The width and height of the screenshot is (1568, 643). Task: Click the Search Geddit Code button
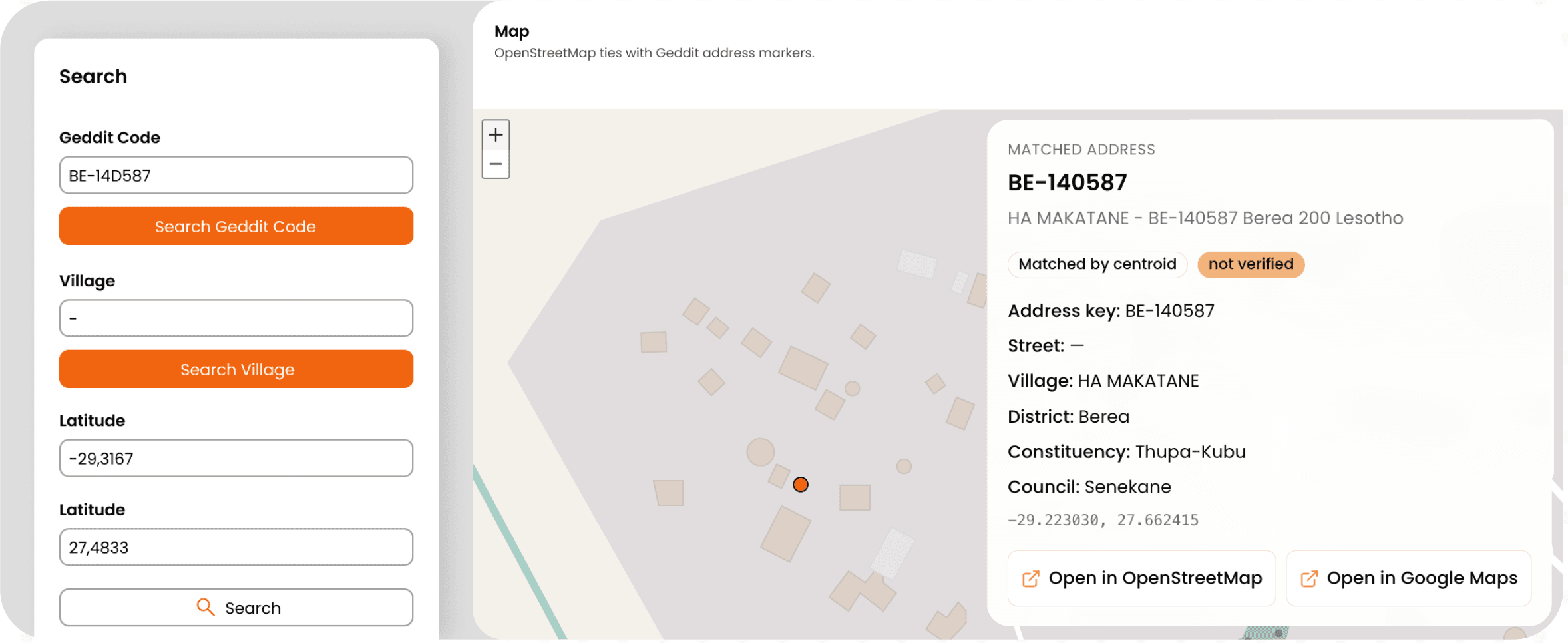pyautogui.click(x=236, y=226)
